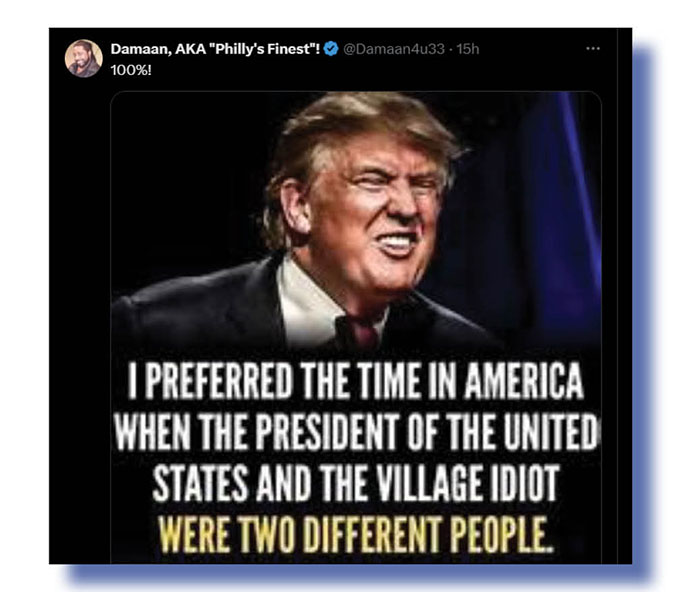Image resolution: width=680 pixels, height=592 pixels.
Task: Click the blue verified checkmark badge
Action: [331, 49]
